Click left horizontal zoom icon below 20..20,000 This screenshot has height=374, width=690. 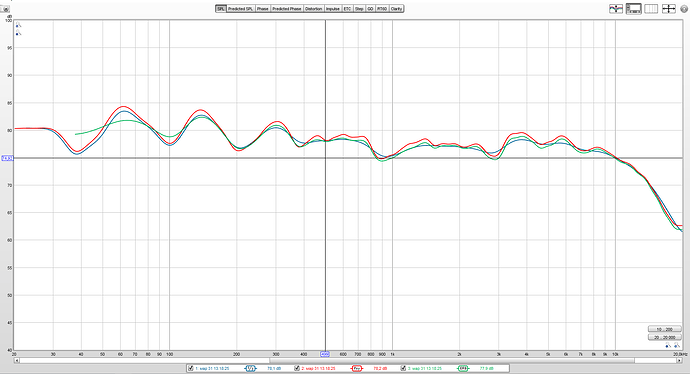(x=668, y=345)
